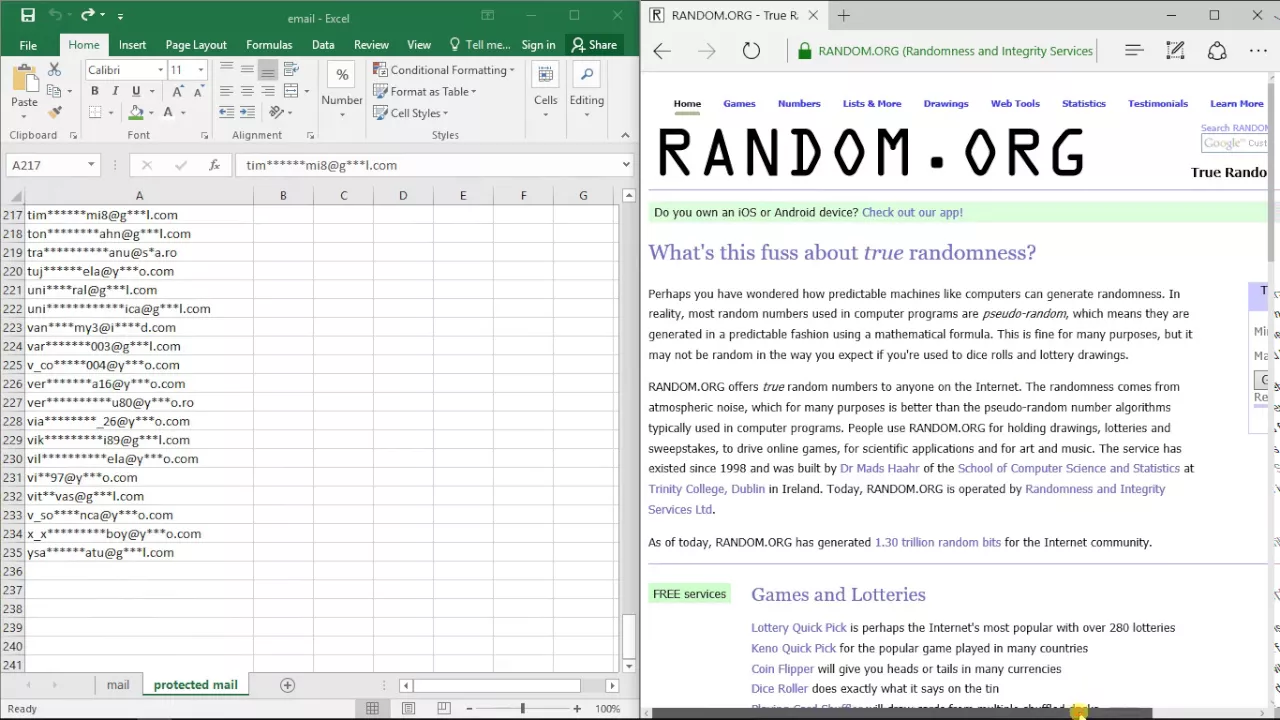The height and width of the screenshot is (720, 1280).
Task: Toggle align text right
Action: 267,91
